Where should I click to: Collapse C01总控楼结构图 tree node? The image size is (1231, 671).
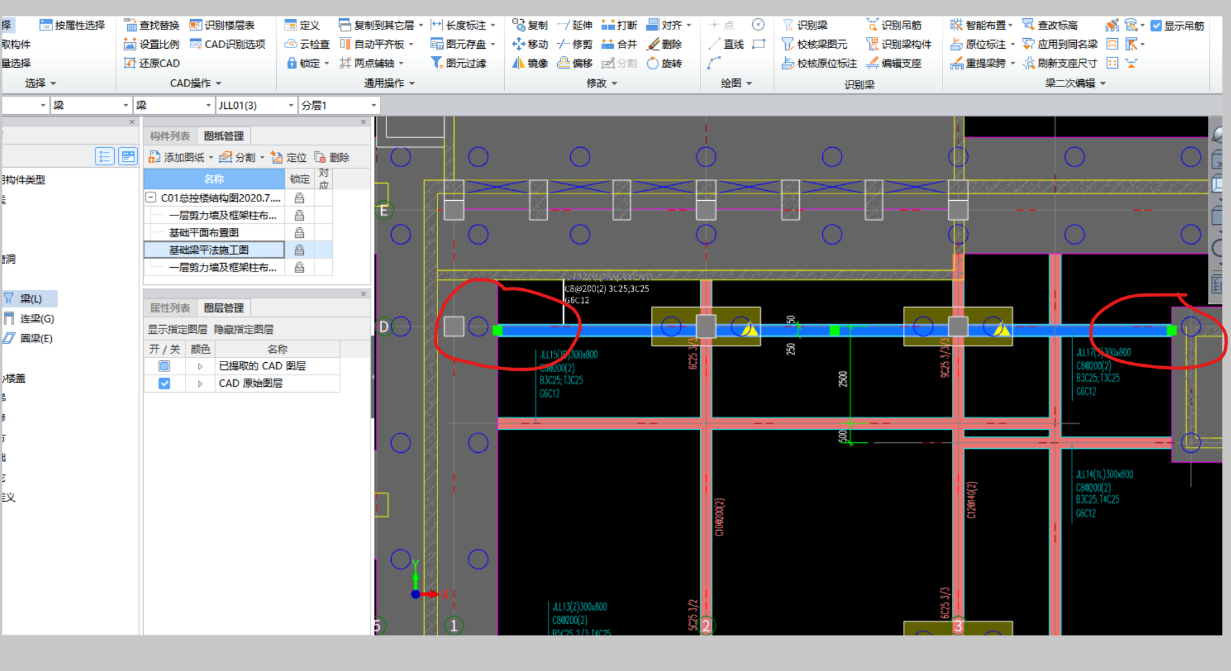pyautogui.click(x=151, y=199)
